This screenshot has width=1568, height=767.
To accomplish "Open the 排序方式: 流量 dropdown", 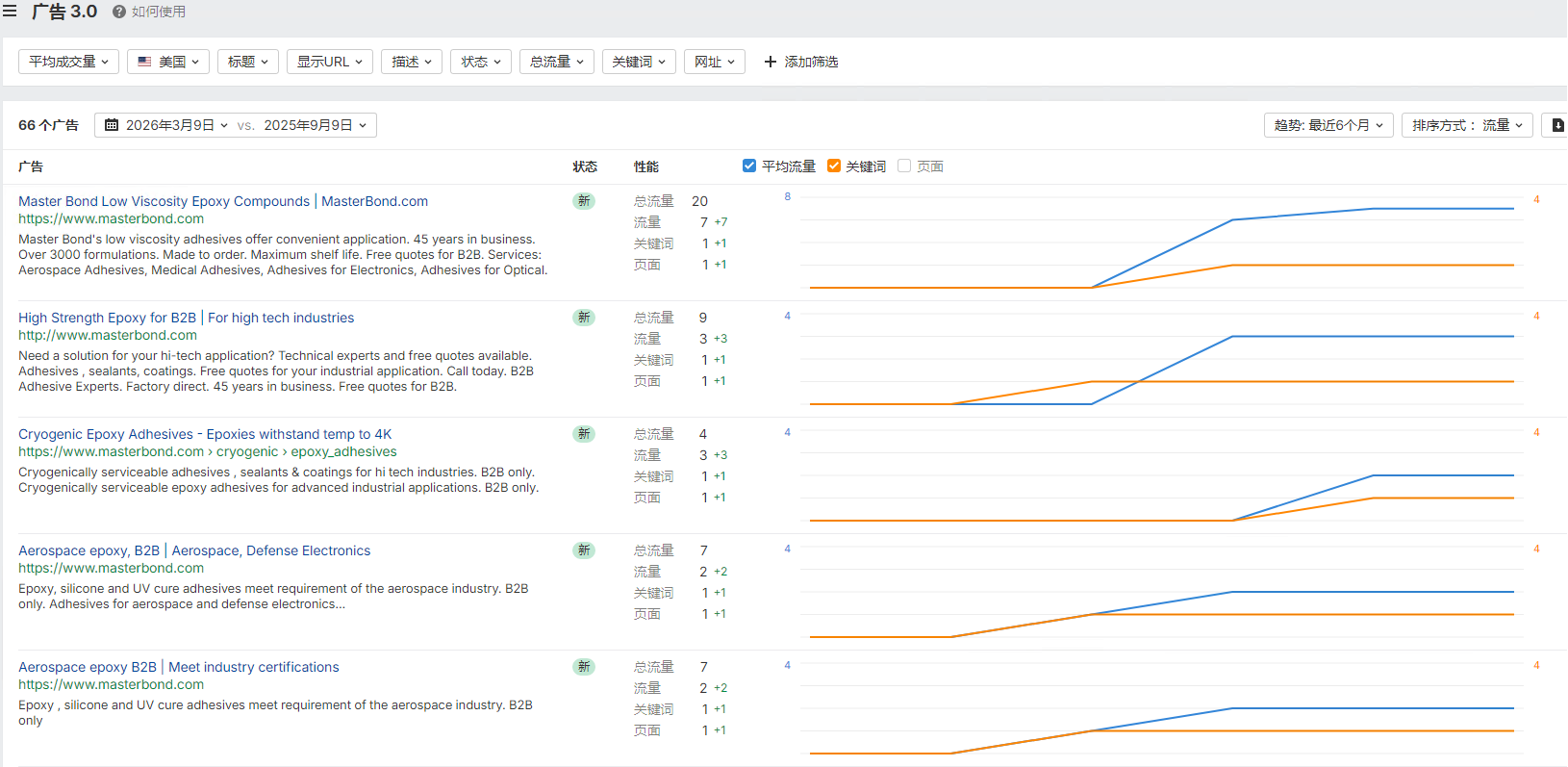I will pos(1467,125).
